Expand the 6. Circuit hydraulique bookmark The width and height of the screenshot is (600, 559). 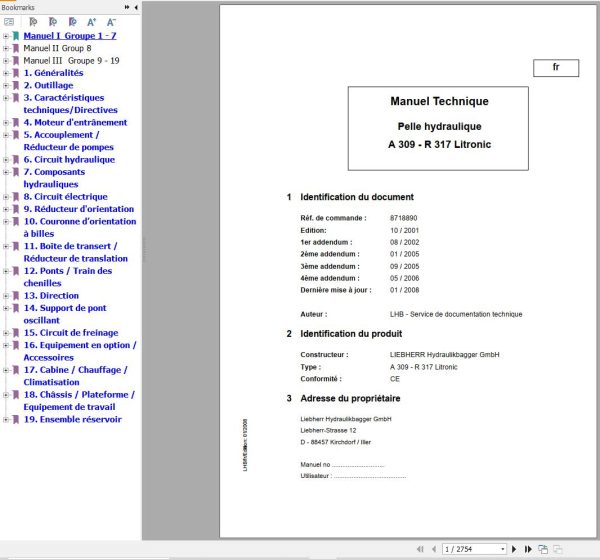[x=6, y=160]
